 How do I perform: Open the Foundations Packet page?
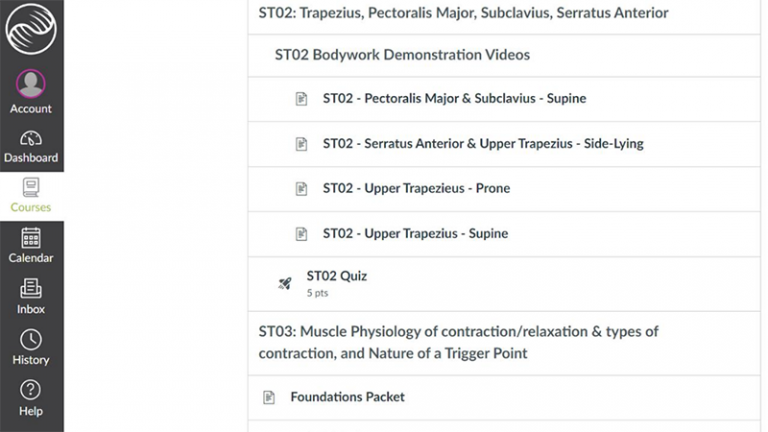coord(347,397)
